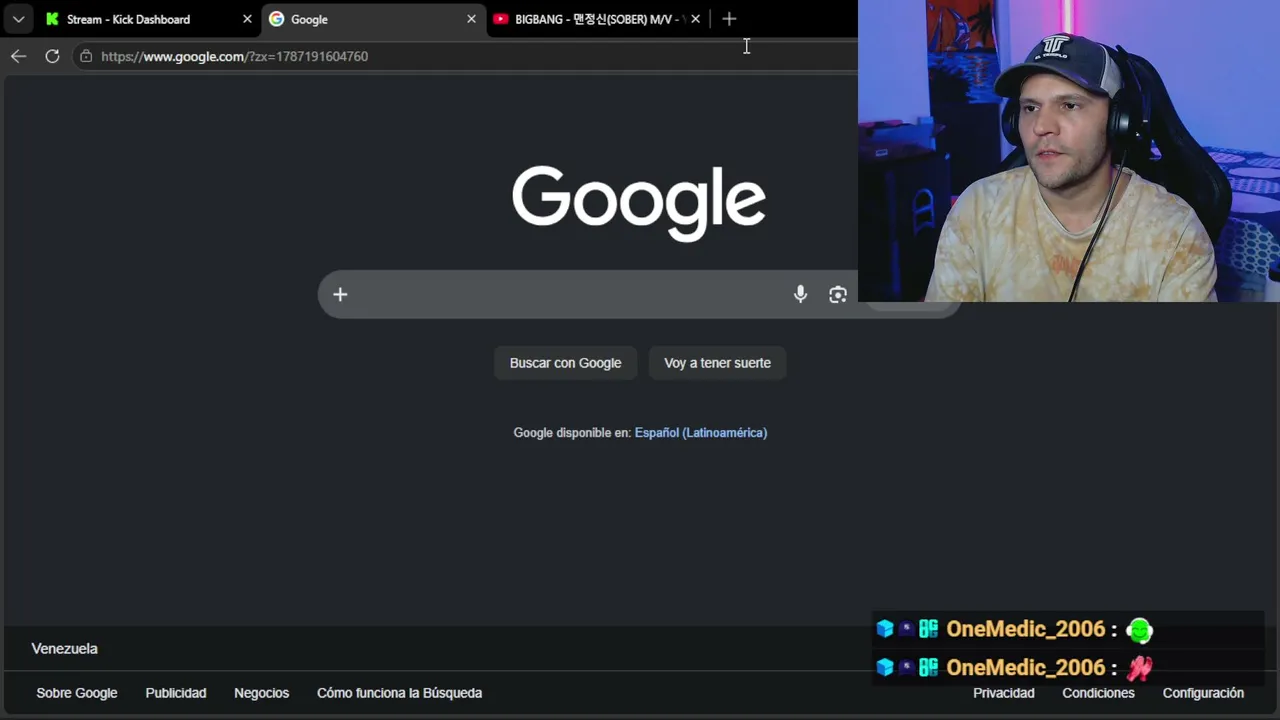Open the Privacidad footer link
This screenshot has width=1280, height=720.
(x=1004, y=693)
